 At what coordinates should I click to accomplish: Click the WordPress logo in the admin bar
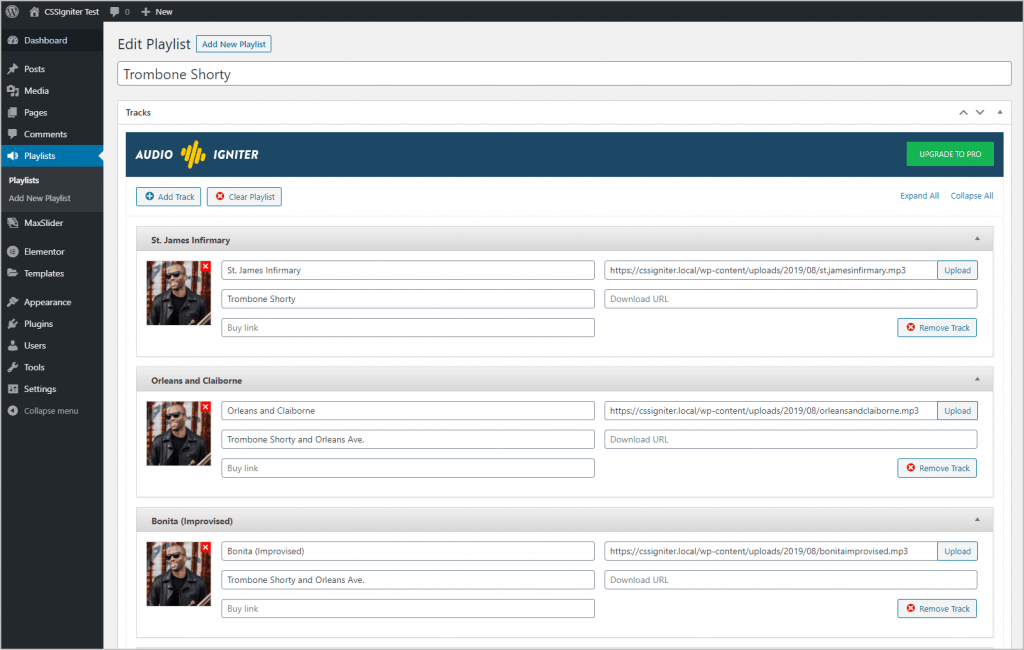(x=10, y=11)
